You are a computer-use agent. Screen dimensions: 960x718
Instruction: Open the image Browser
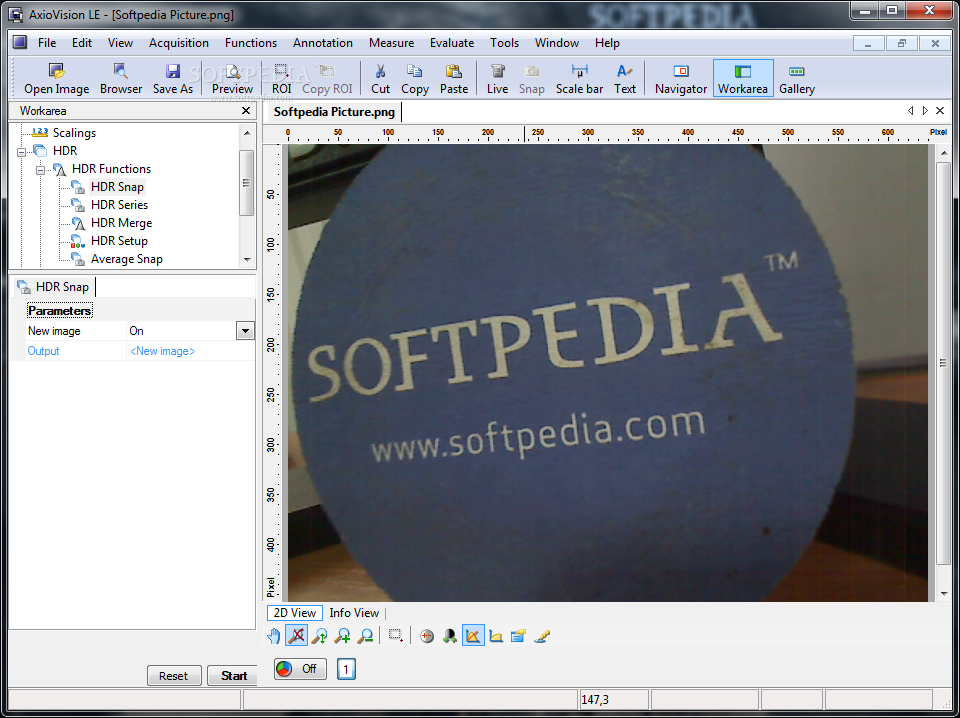(x=121, y=79)
